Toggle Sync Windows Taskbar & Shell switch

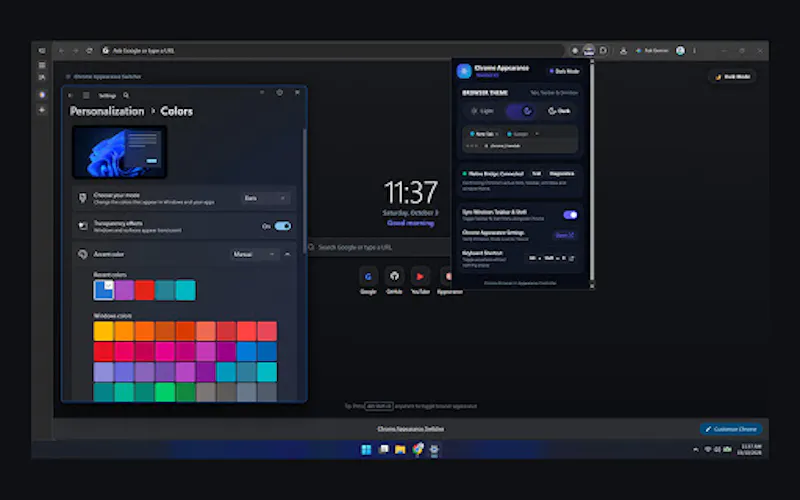tap(570, 215)
